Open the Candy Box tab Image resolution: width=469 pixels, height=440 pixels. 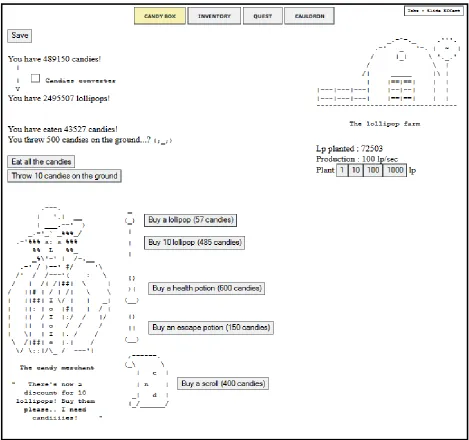[160, 16]
